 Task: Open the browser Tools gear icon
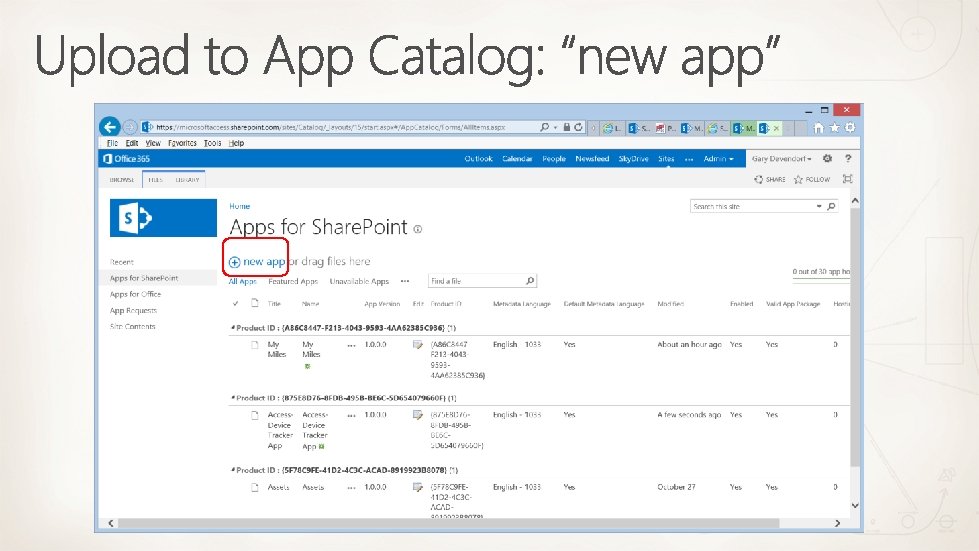click(x=850, y=128)
